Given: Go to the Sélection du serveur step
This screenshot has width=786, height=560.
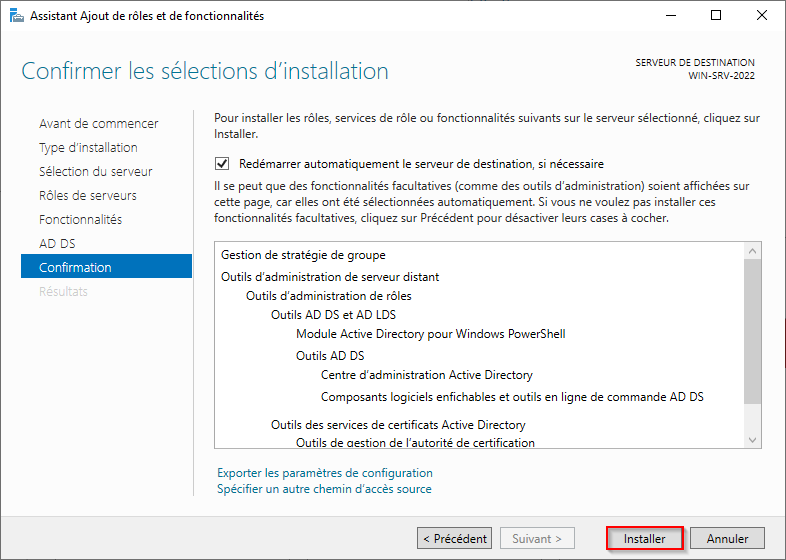Looking at the screenshot, I should click(x=96, y=171).
